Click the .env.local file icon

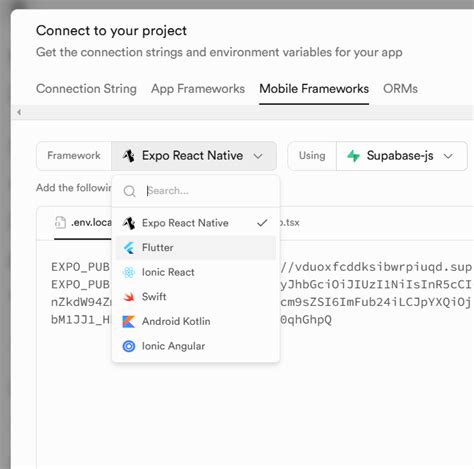(x=60, y=222)
